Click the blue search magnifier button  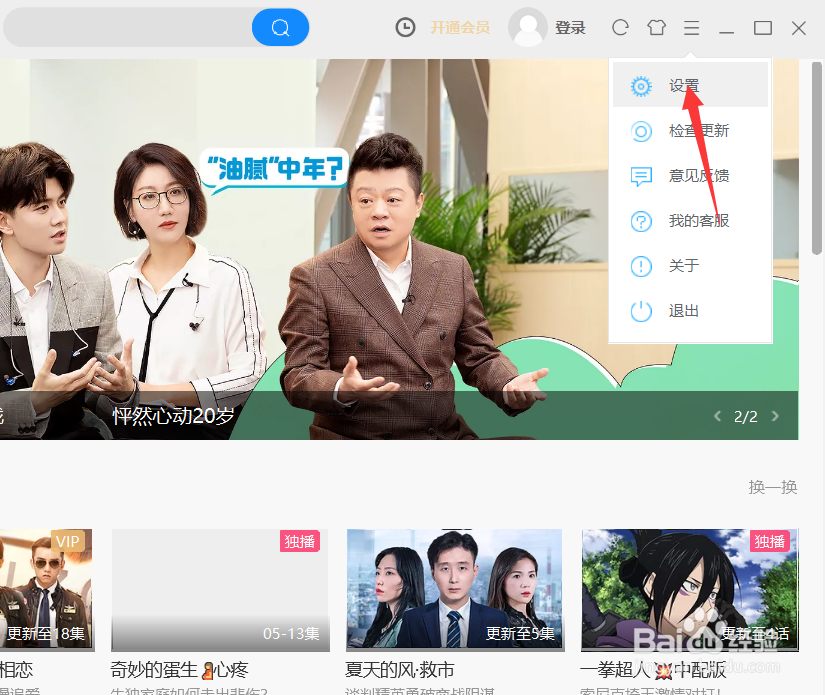tap(280, 27)
